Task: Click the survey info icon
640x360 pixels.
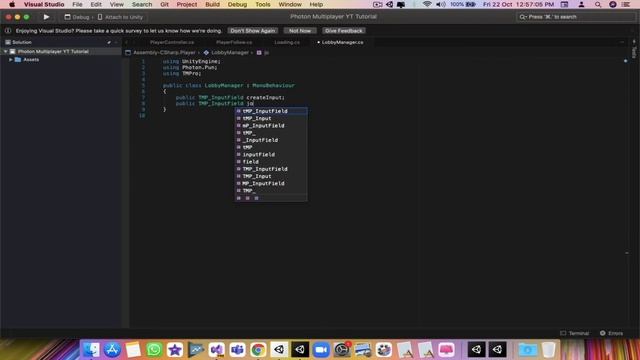Action: (8, 31)
